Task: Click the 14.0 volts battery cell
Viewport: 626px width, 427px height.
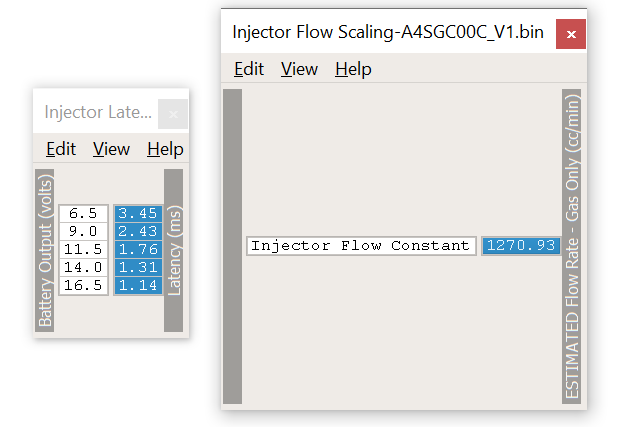Action: coord(84,268)
